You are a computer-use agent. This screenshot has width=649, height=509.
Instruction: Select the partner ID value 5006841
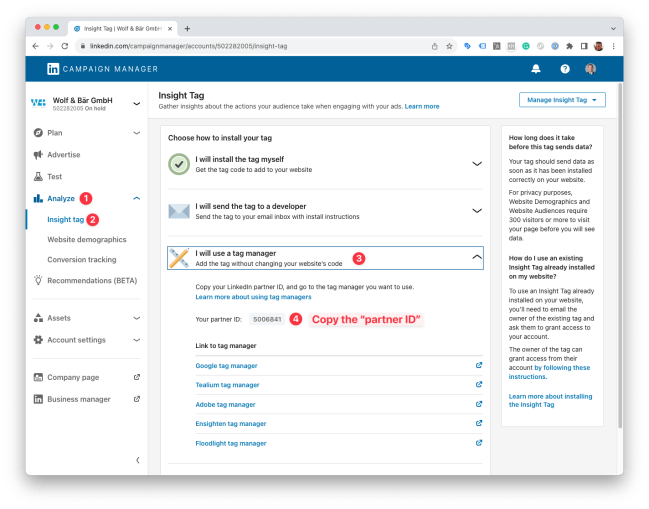(267, 319)
